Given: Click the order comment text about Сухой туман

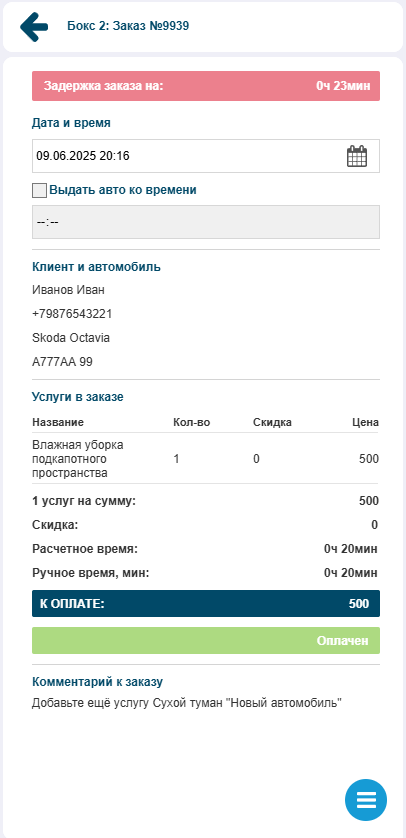Looking at the screenshot, I should click(x=186, y=703).
